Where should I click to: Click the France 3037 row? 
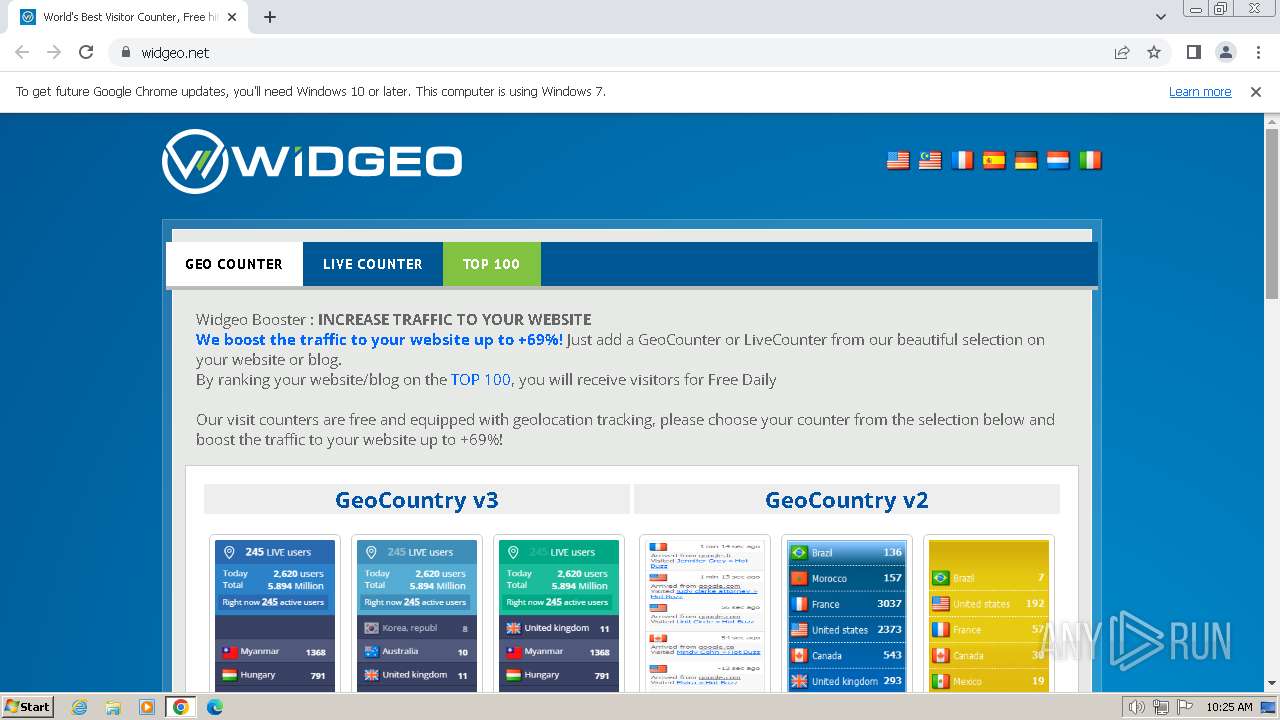(846, 604)
